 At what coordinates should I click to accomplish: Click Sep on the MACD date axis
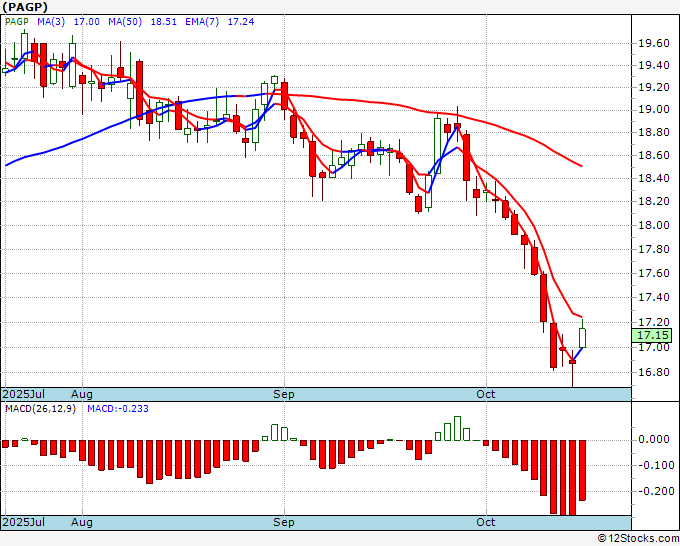(284, 522)
